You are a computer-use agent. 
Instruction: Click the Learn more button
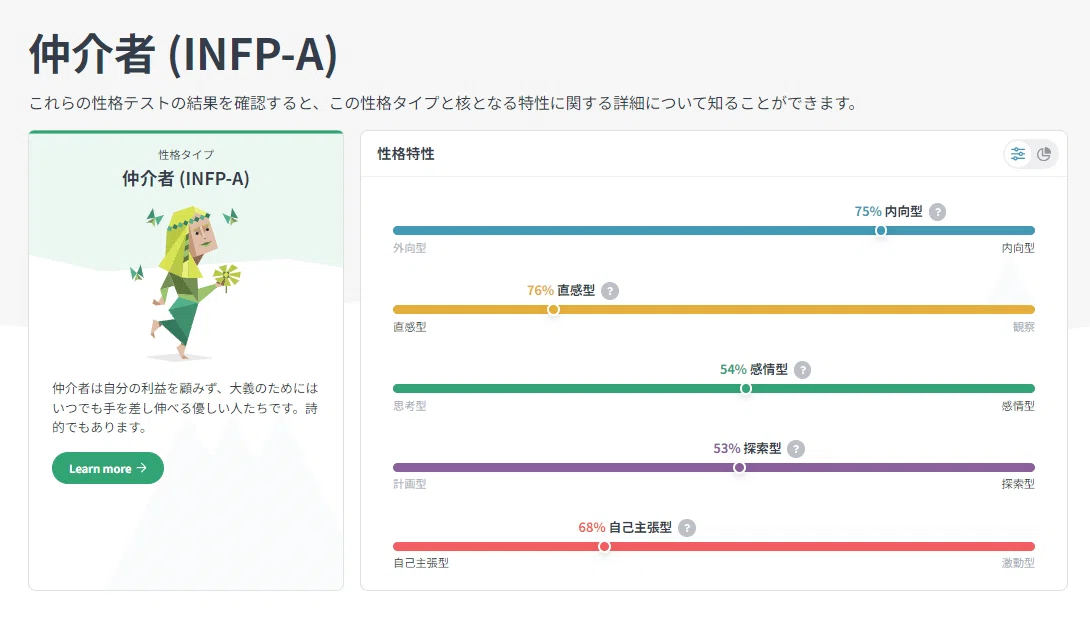(108, 468)
